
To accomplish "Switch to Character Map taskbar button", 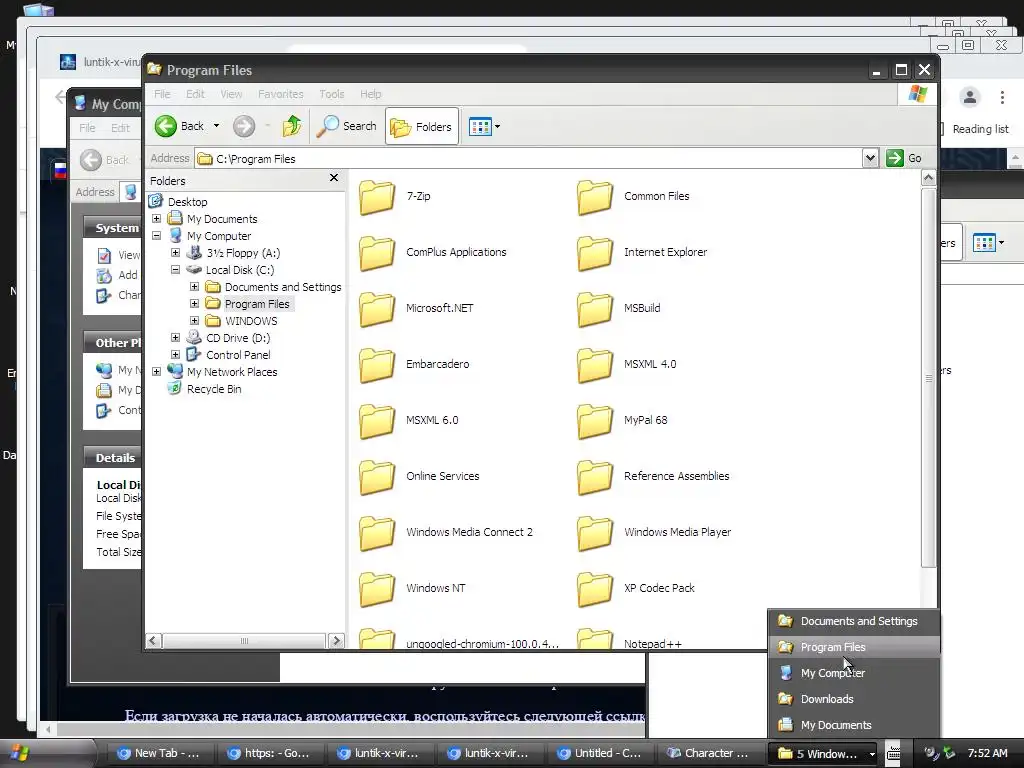I will click(710, 754).
